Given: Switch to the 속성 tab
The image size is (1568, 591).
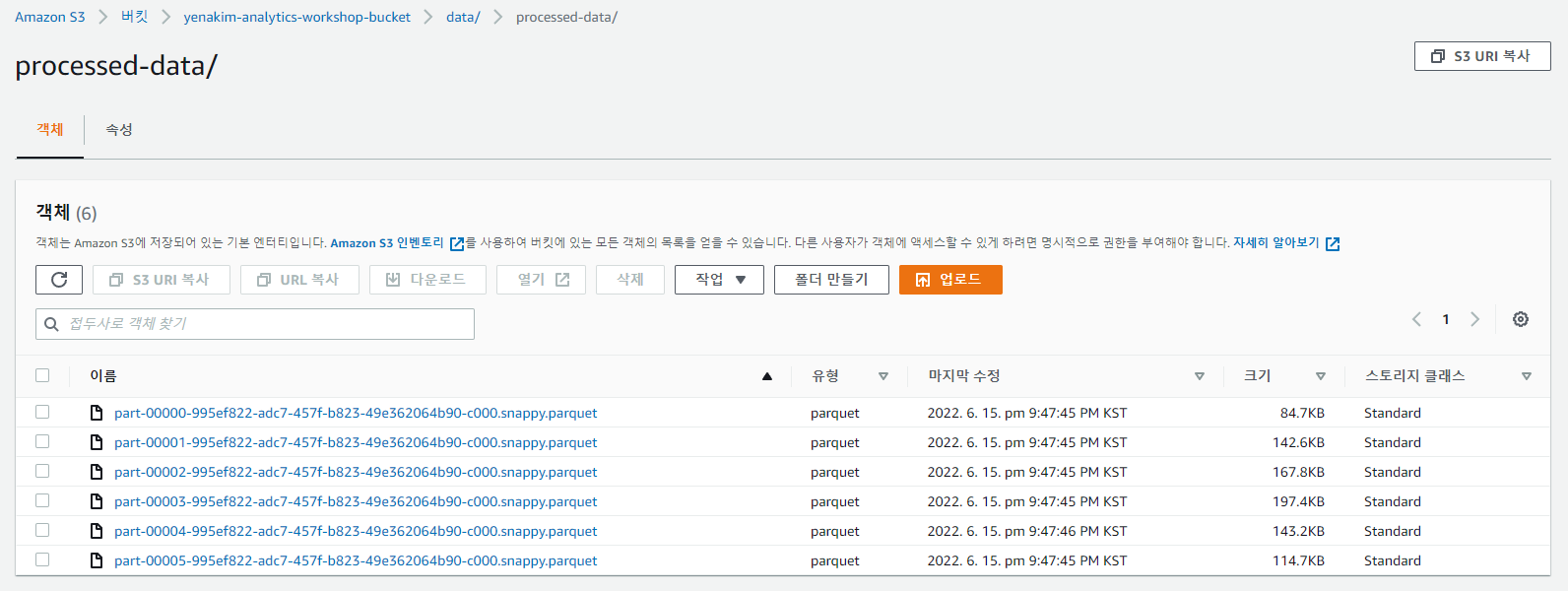Looking at the screenshot, I should 119,130.
